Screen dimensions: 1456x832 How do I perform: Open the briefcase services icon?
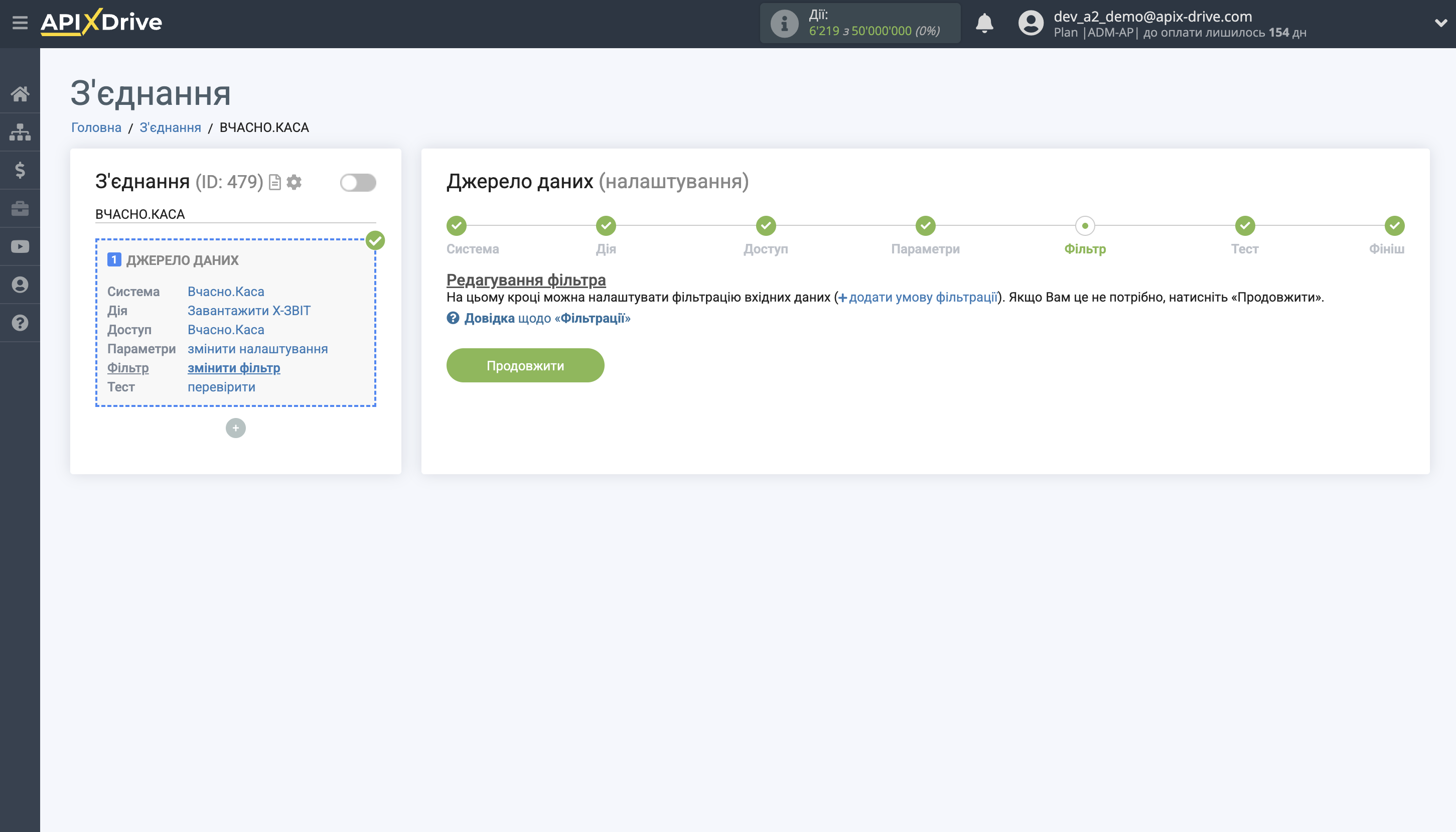pos(20,209)
